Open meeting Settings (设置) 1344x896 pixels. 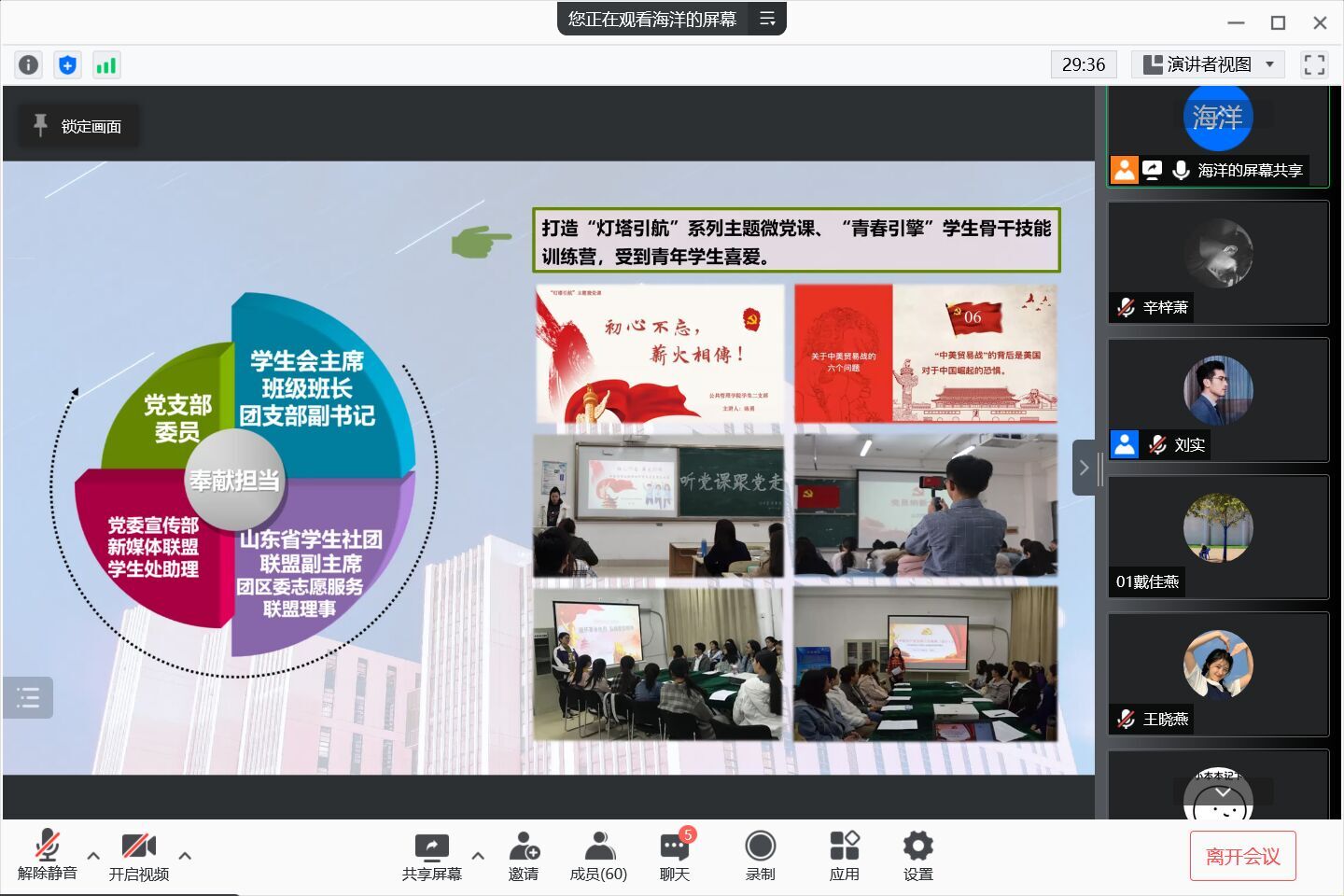917,856
